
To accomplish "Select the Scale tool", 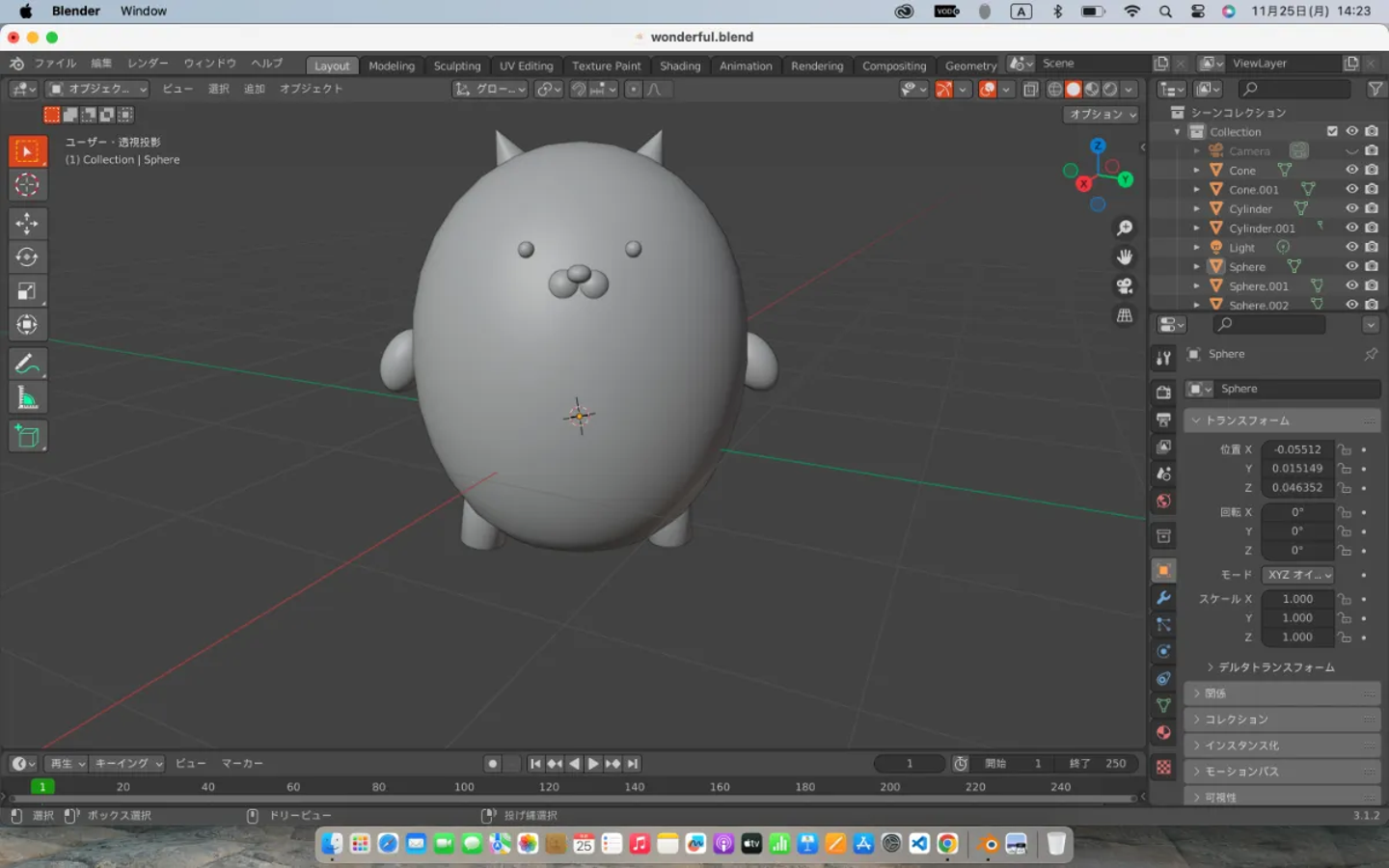I will tap(27, 291).
